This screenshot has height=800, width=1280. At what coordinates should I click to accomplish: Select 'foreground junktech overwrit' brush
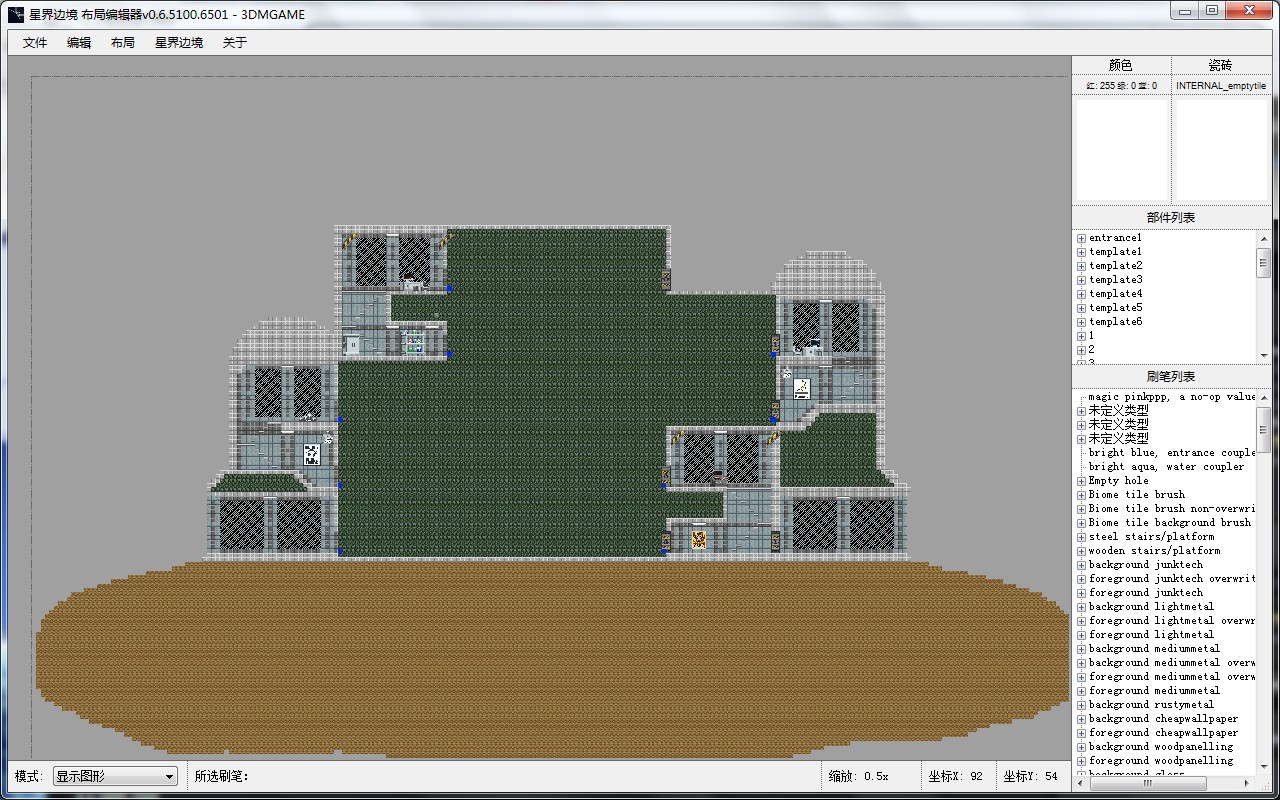1171,579
